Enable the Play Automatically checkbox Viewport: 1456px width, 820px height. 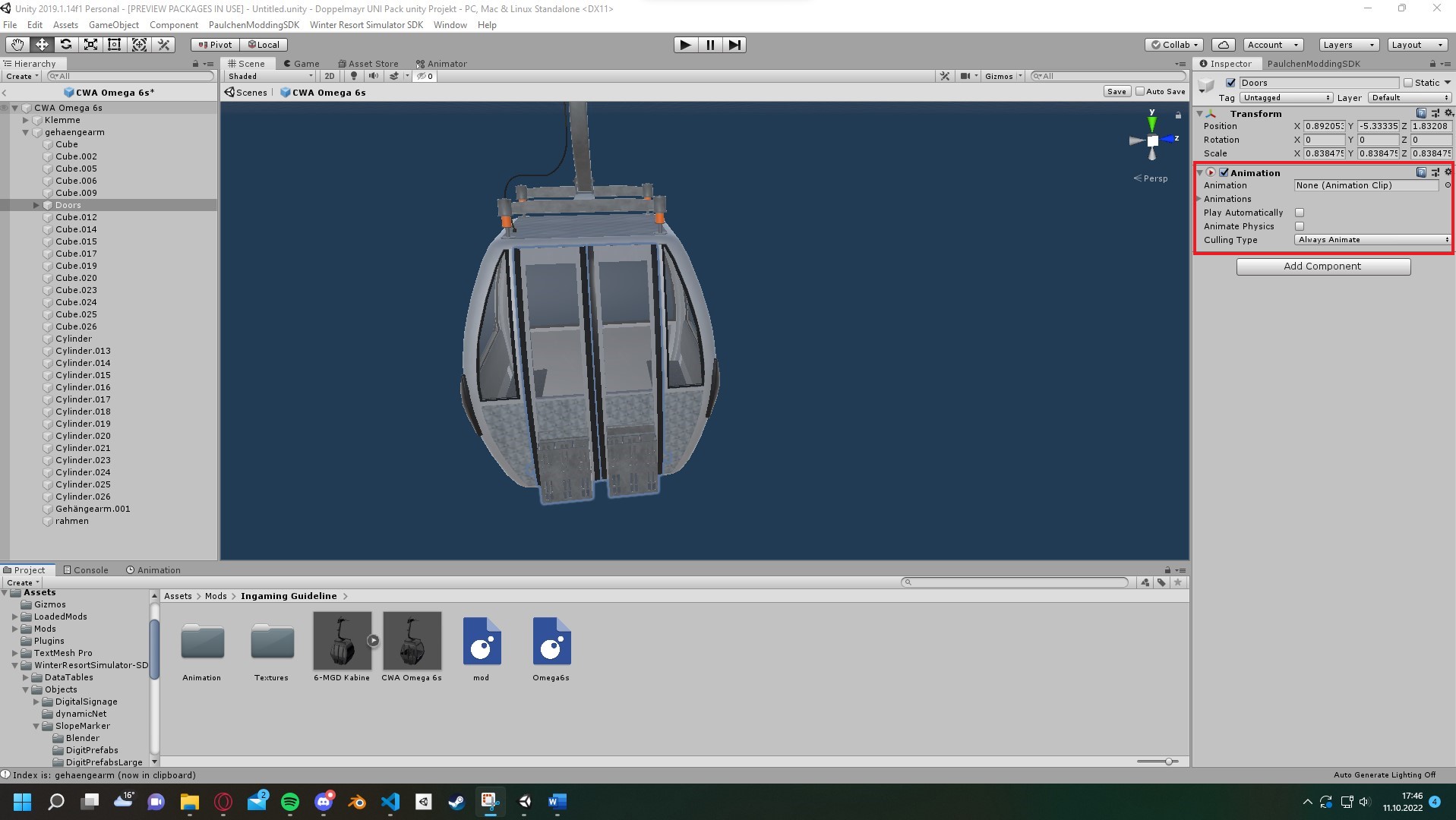coord(1300,213)
